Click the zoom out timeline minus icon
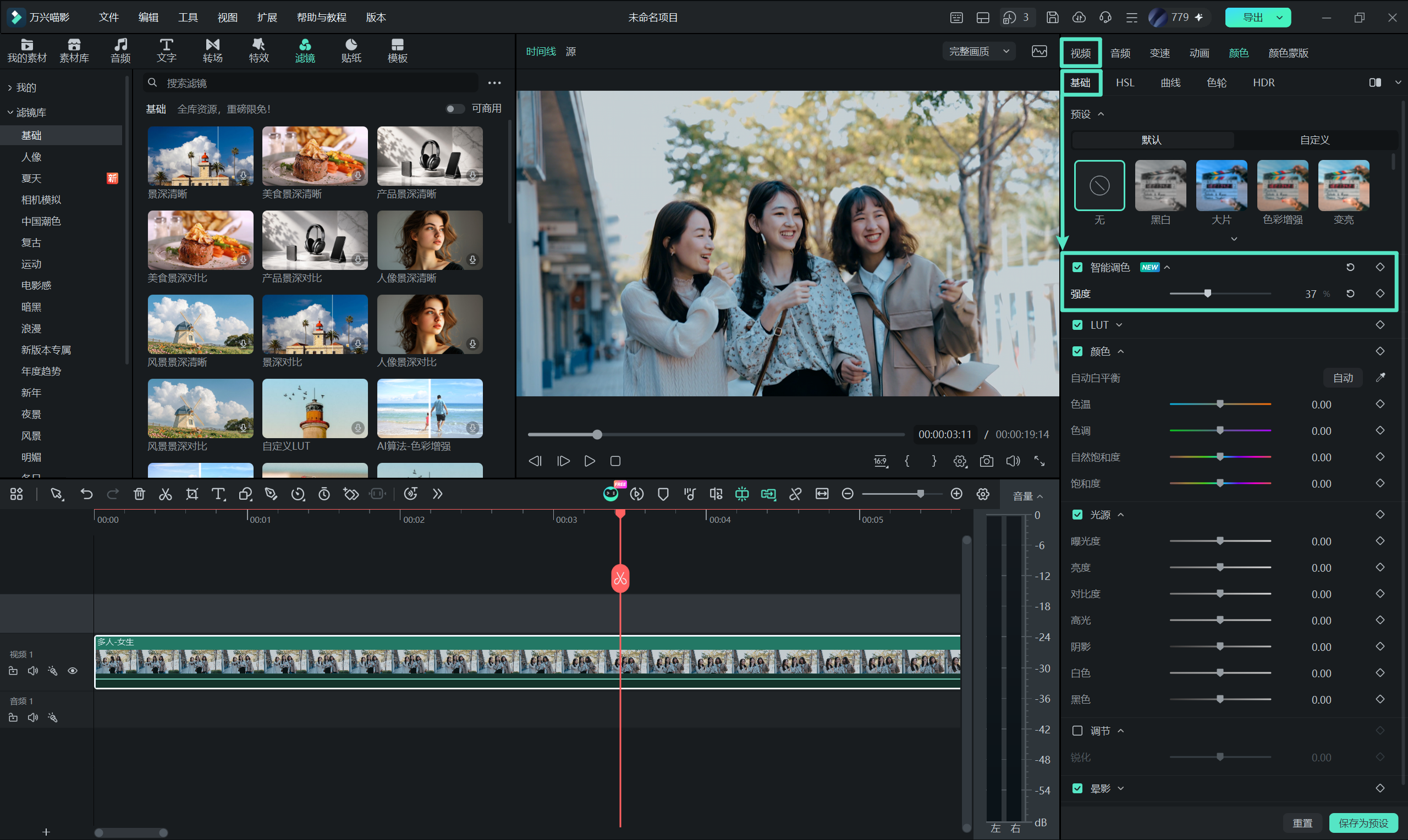This screenshot has height=840, width=1408. coord(848,494)
